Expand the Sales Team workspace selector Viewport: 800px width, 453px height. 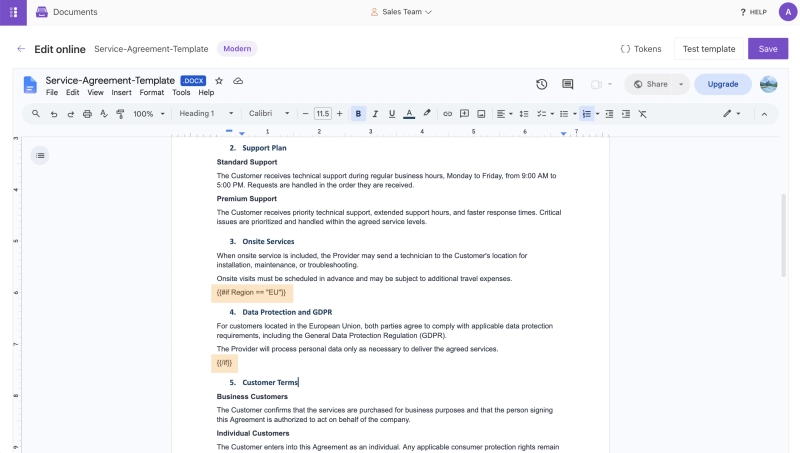coord(401,12)
